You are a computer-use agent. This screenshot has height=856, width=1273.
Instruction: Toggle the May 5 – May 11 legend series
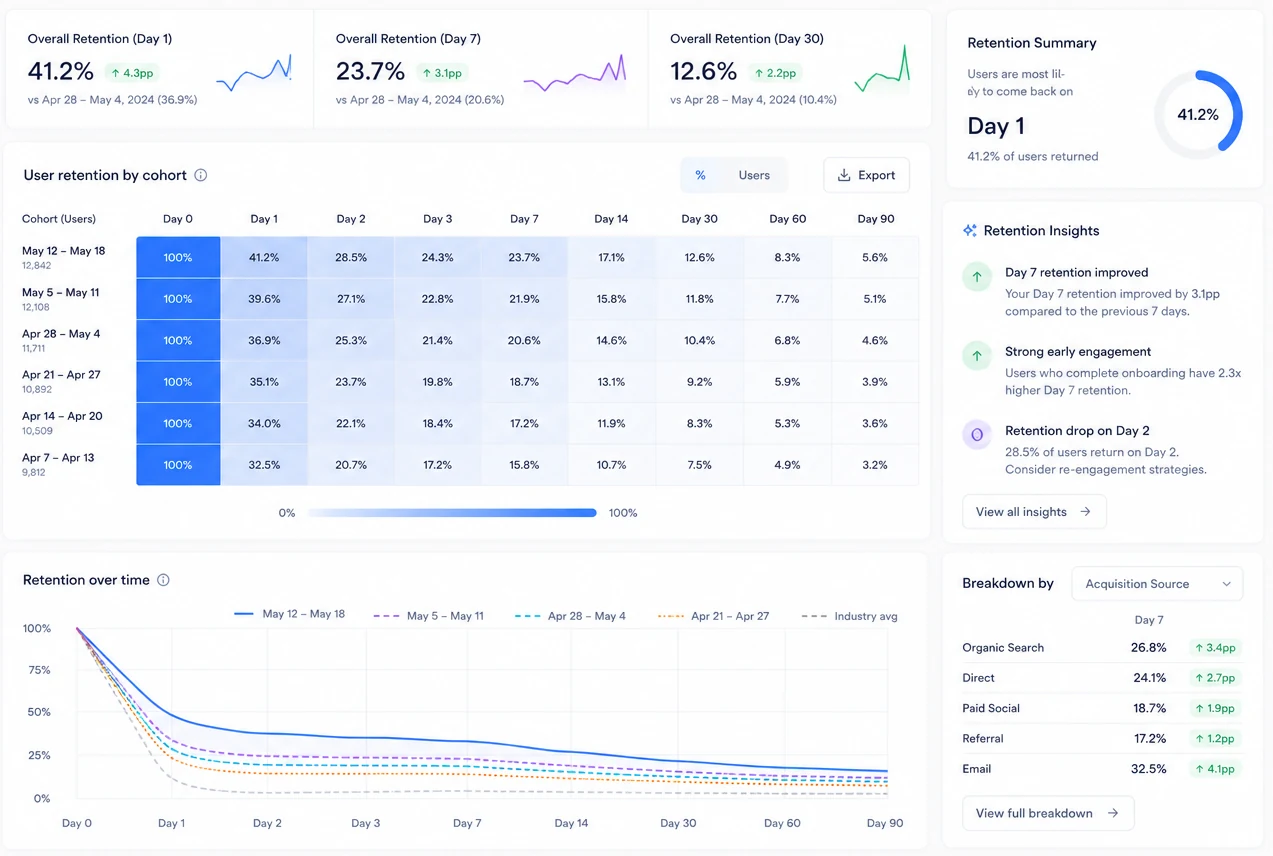coord(428,616)
